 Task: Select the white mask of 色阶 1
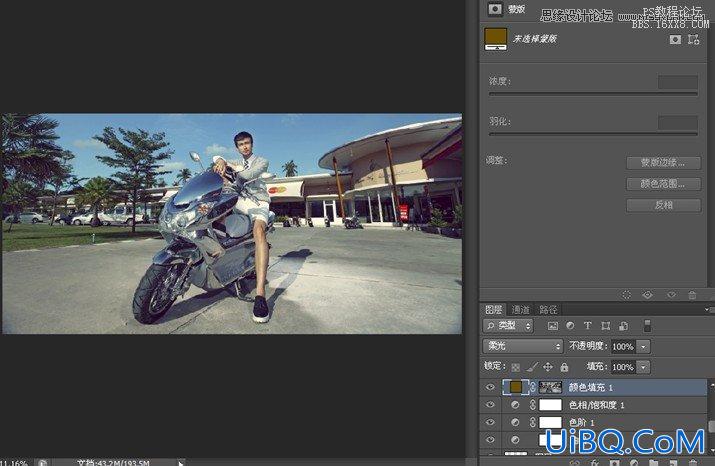pyautogui.click(x=550, y=422)
